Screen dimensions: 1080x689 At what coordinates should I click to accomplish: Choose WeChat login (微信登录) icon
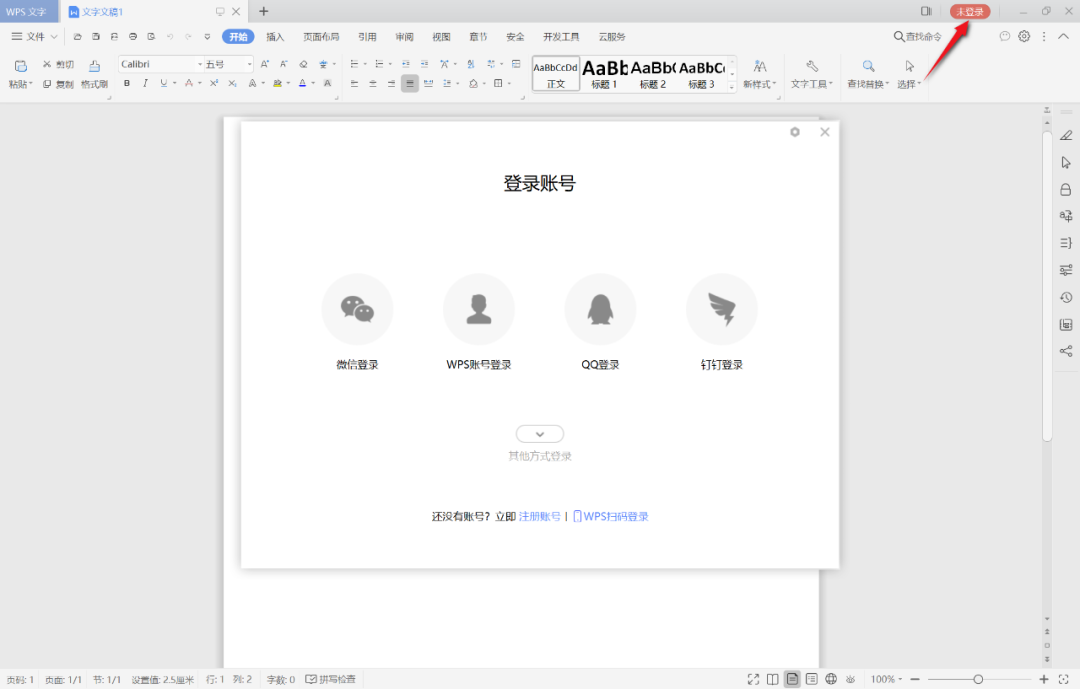tap(357, 309)
